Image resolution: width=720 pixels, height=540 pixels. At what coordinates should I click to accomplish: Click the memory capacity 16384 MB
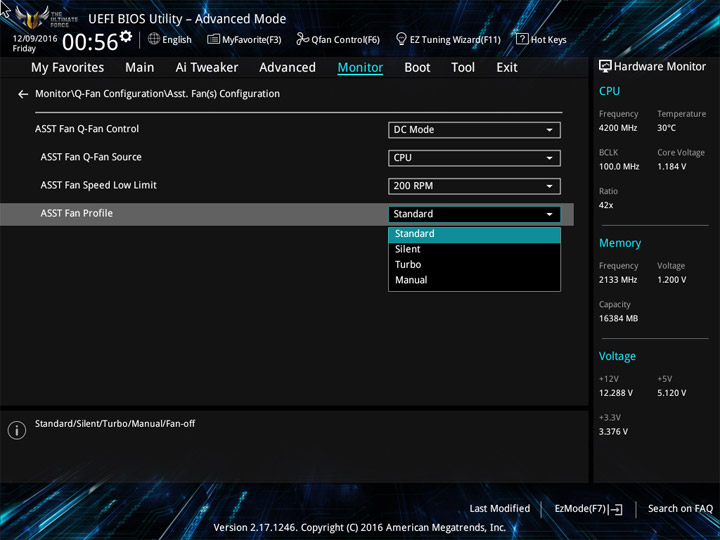[x=618, y=318]
